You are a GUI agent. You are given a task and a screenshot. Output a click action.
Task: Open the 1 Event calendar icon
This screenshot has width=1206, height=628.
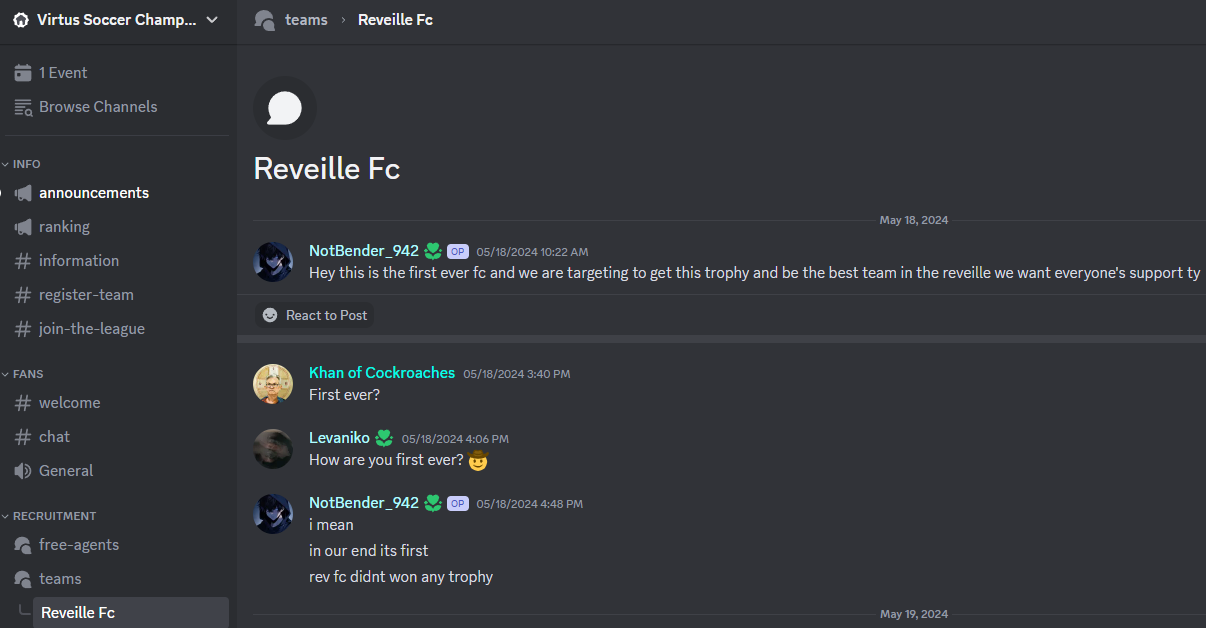(x=23, y=73)
